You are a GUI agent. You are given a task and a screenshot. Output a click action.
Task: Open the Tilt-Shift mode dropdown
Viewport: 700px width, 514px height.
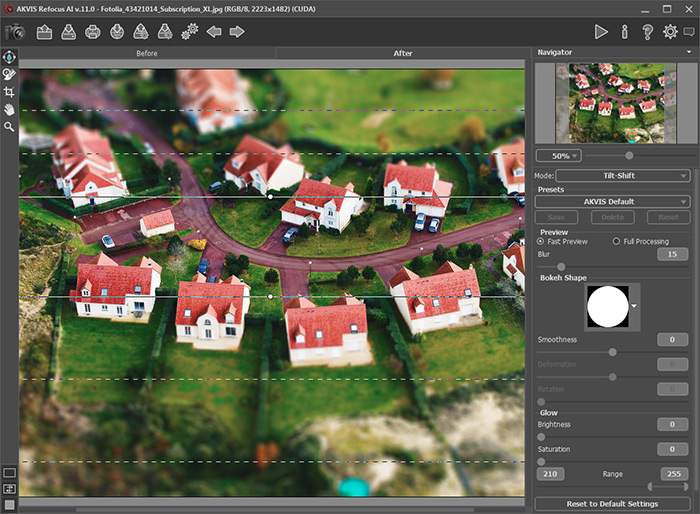pyautogui.click(x=623, y=176)
